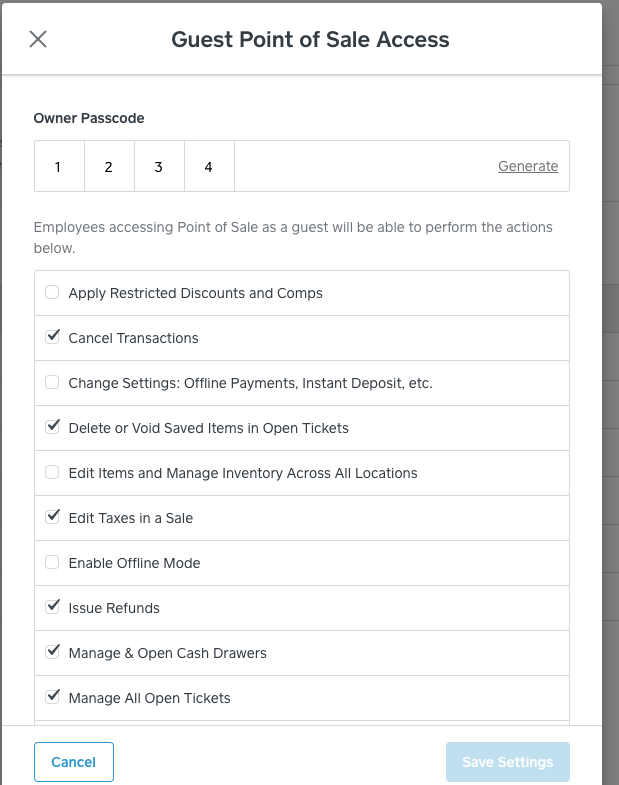This screenshot has width=619, height=785.
Task: Toggle Manage & Open Cash Drawers checkbox
Action: pyautogui.click(x=52, y=652)
